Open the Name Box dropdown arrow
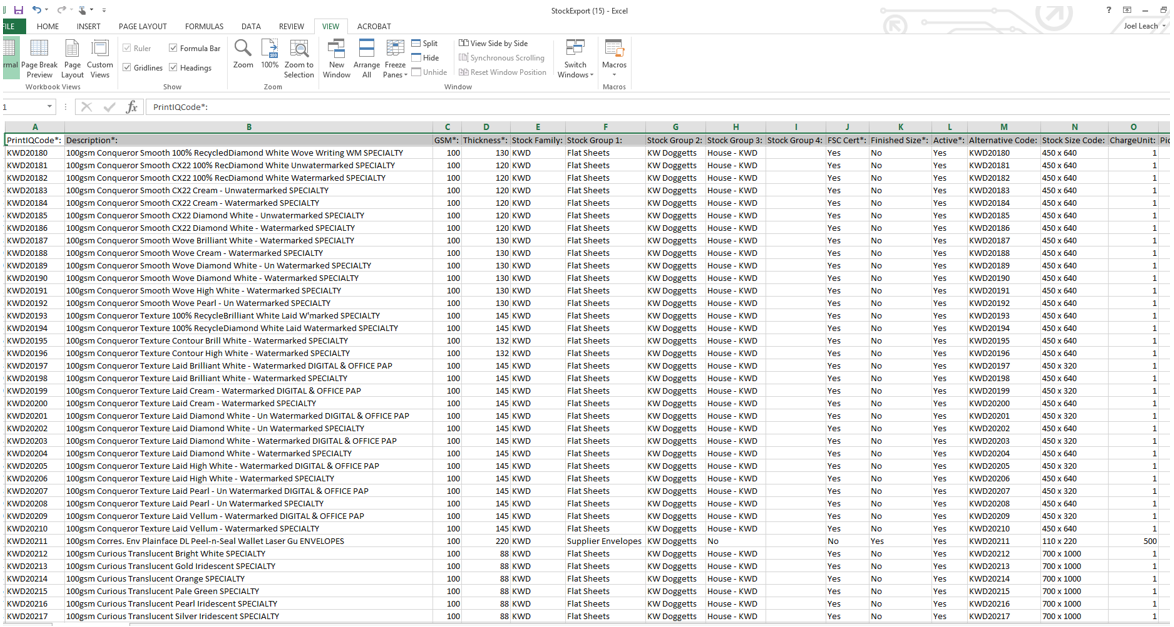This screenshot has height=627, width=1174. [x=49, y=106]
